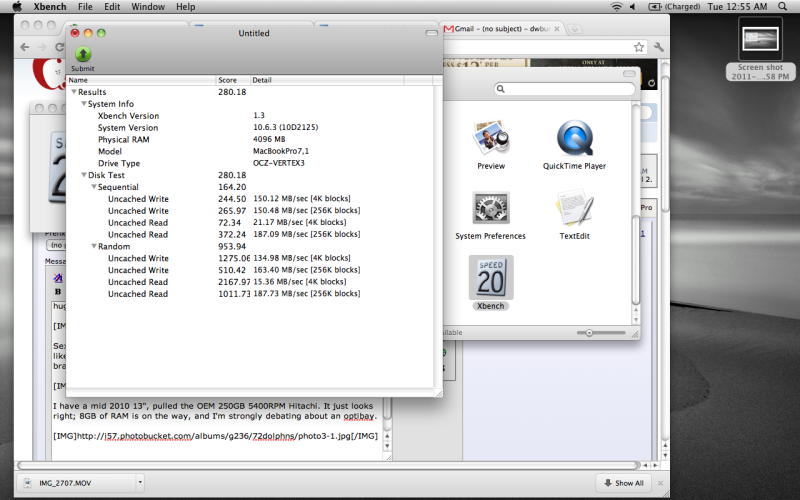Collapse the Random results group

tap(94, 246)
